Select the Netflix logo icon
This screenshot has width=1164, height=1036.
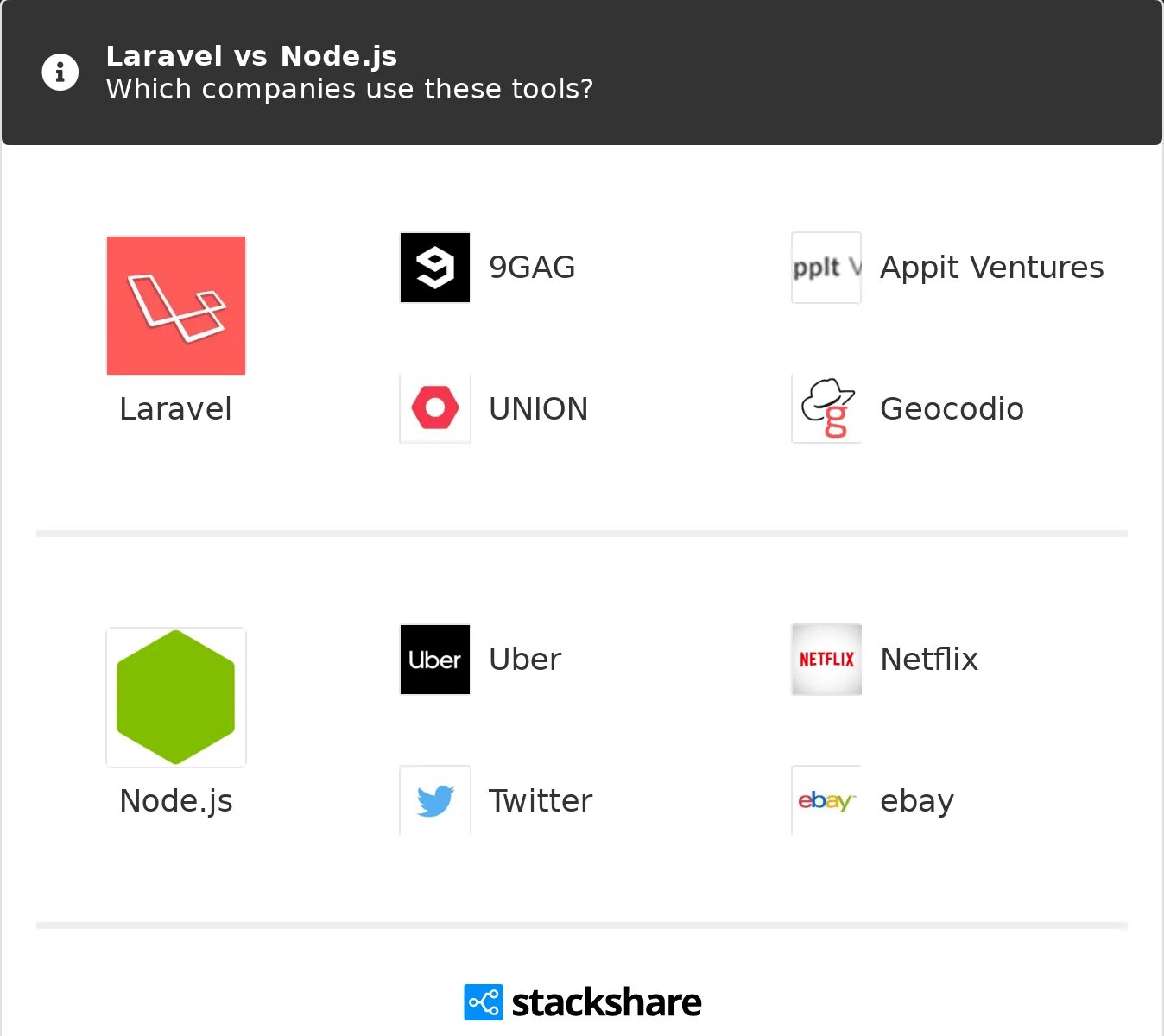click(826, 660)
